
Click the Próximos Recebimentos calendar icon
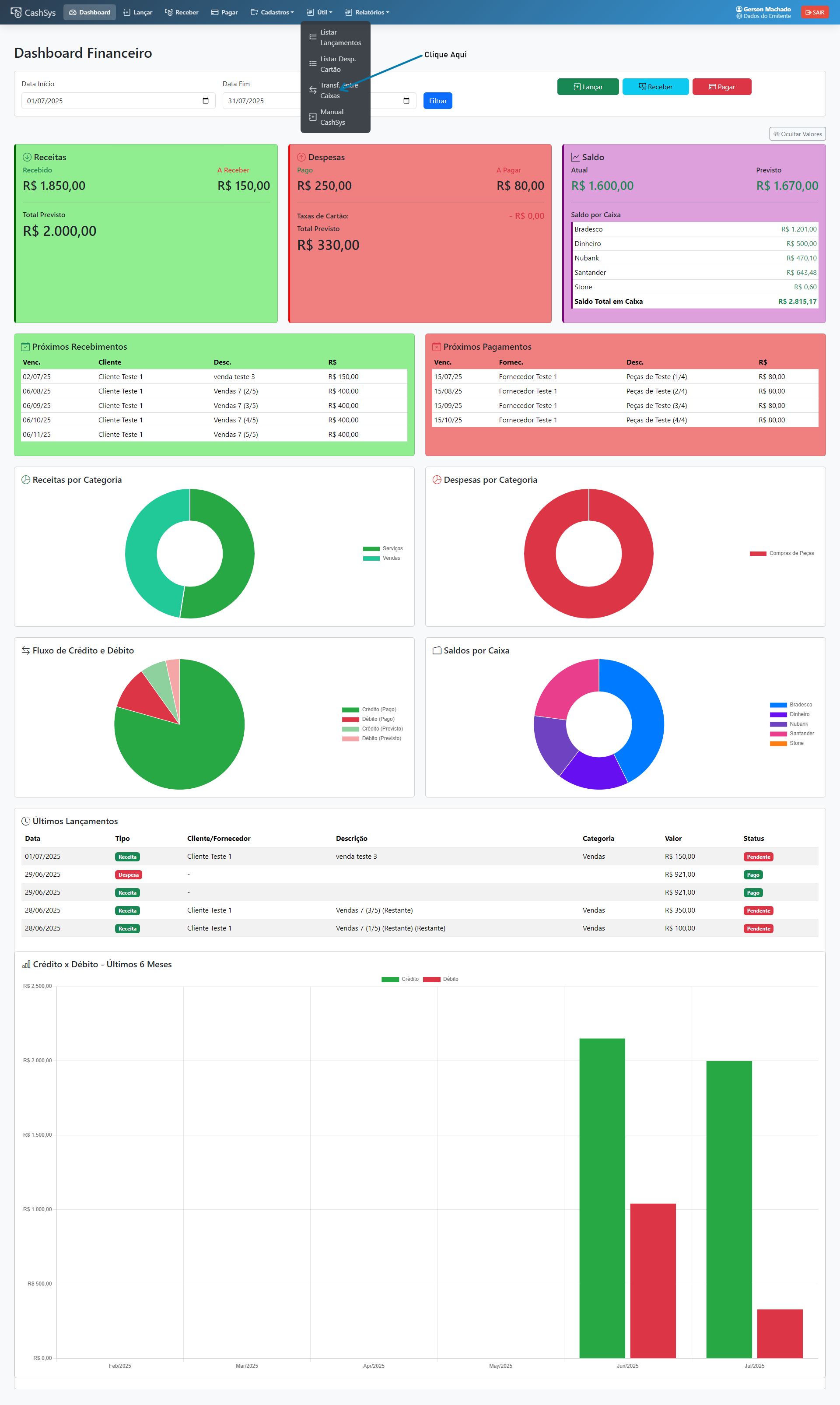coord(25,347)
